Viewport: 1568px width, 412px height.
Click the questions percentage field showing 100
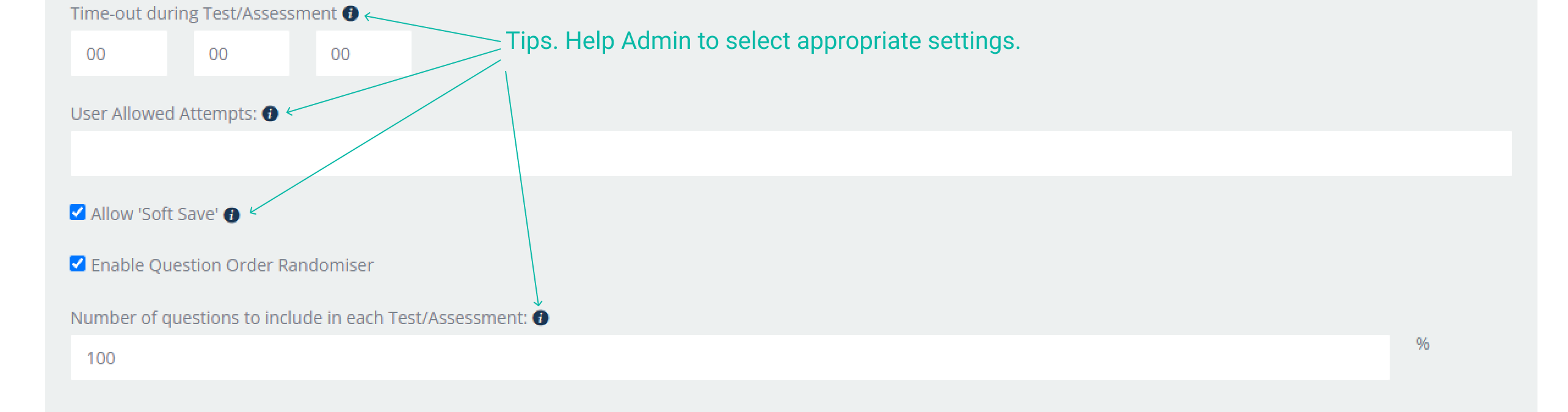(730, 358)
